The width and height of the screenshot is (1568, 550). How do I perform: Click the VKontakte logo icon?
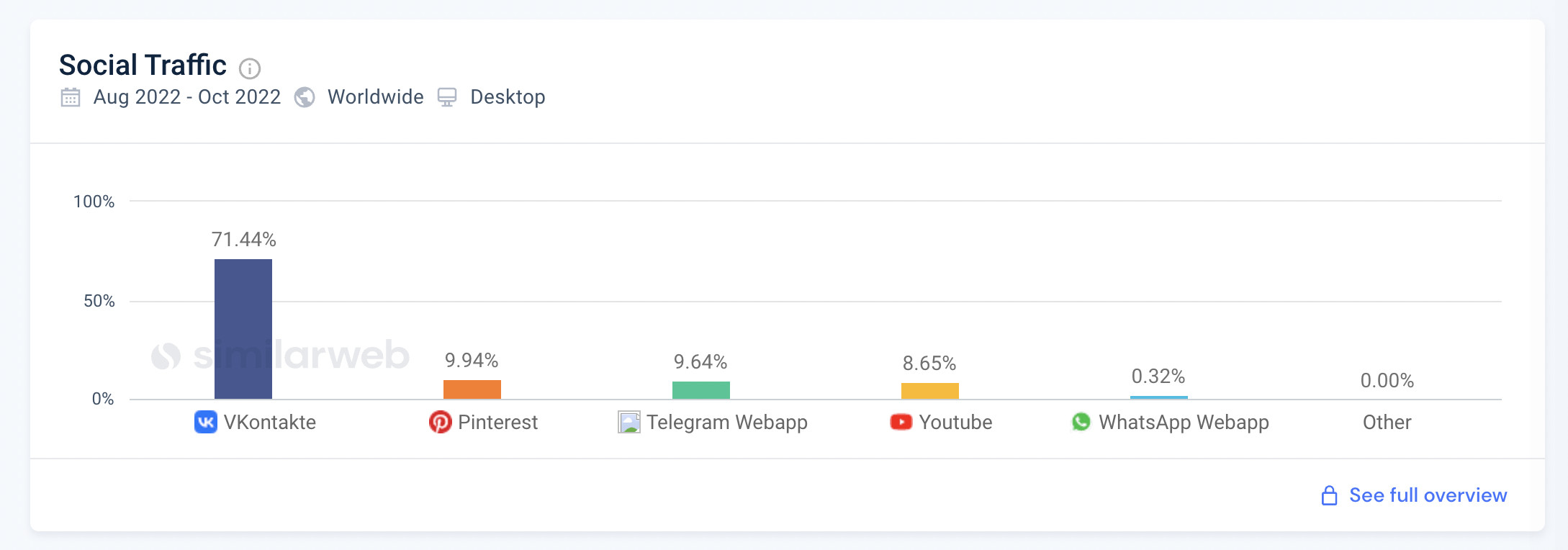point(205,422)
